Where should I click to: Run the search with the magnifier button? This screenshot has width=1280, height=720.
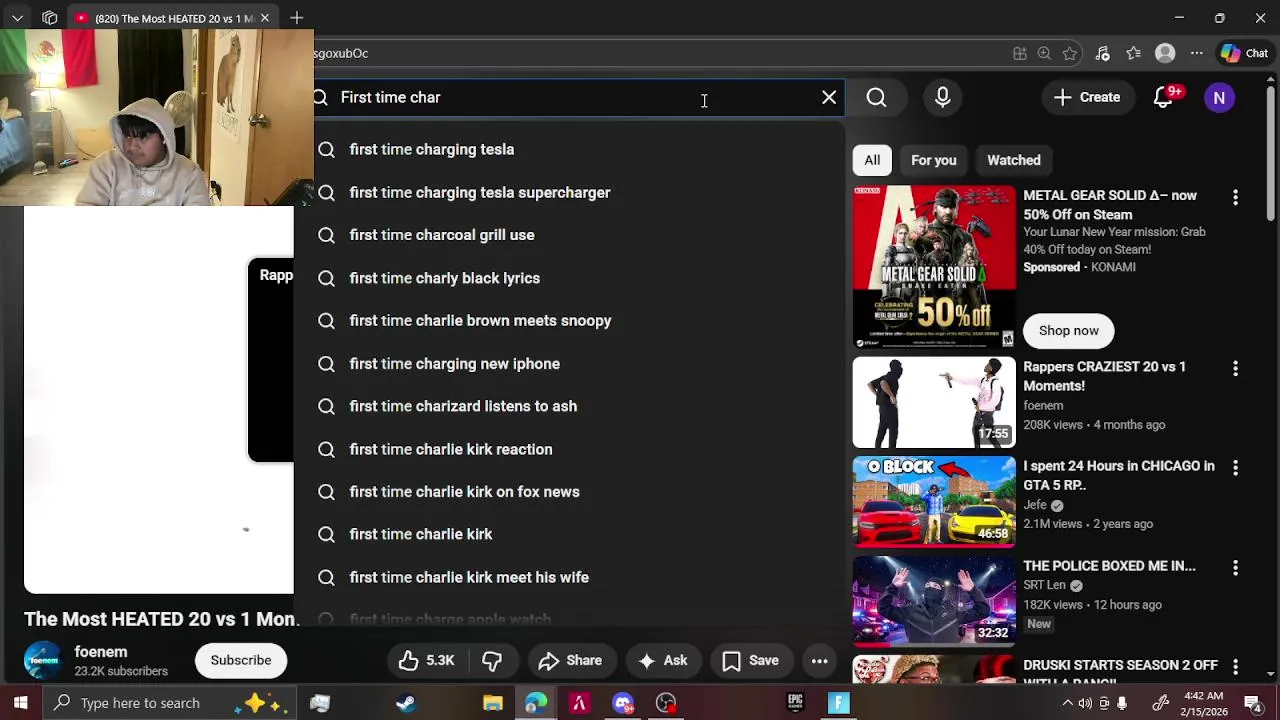876,97
